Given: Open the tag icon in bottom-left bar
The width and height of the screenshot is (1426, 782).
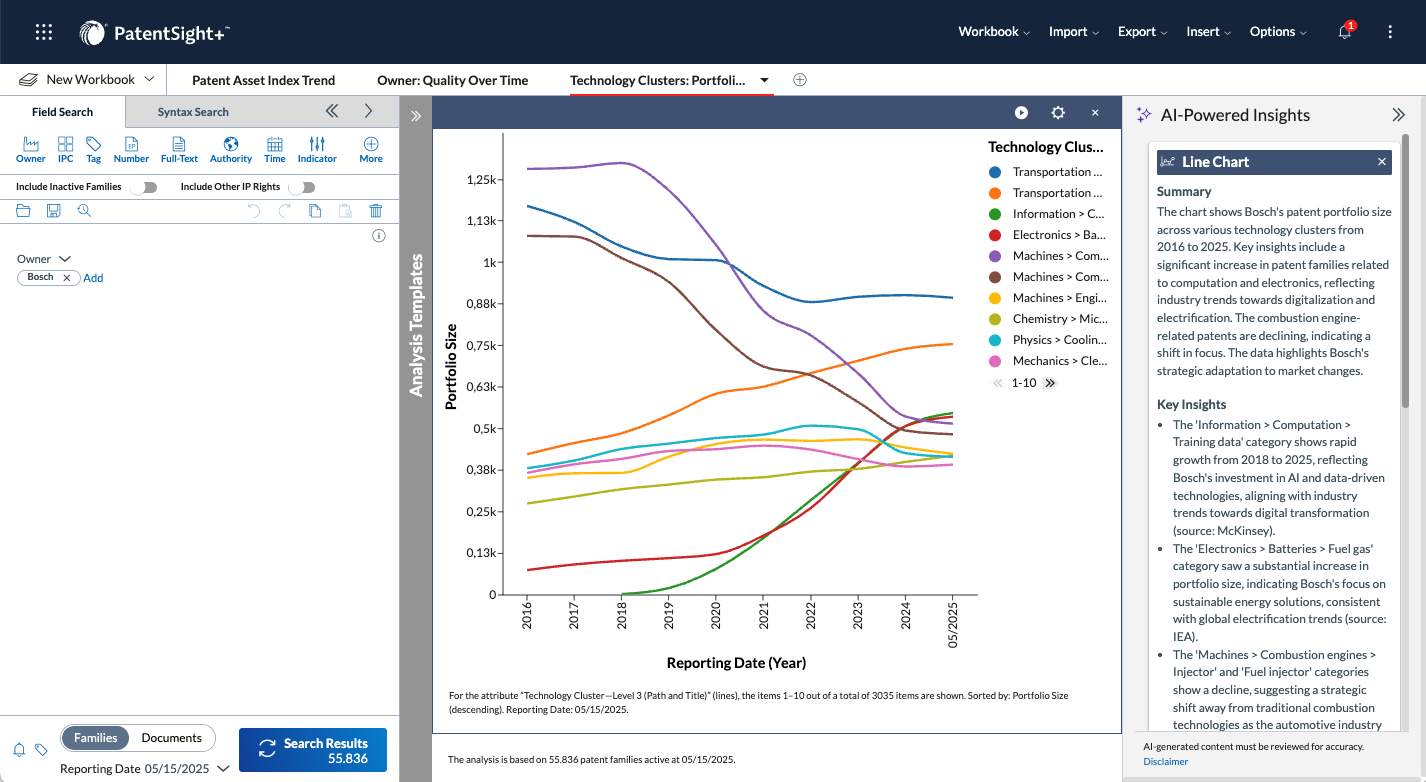Looking at the screenshot, I should pyautogui.click(x=41, y=749).
